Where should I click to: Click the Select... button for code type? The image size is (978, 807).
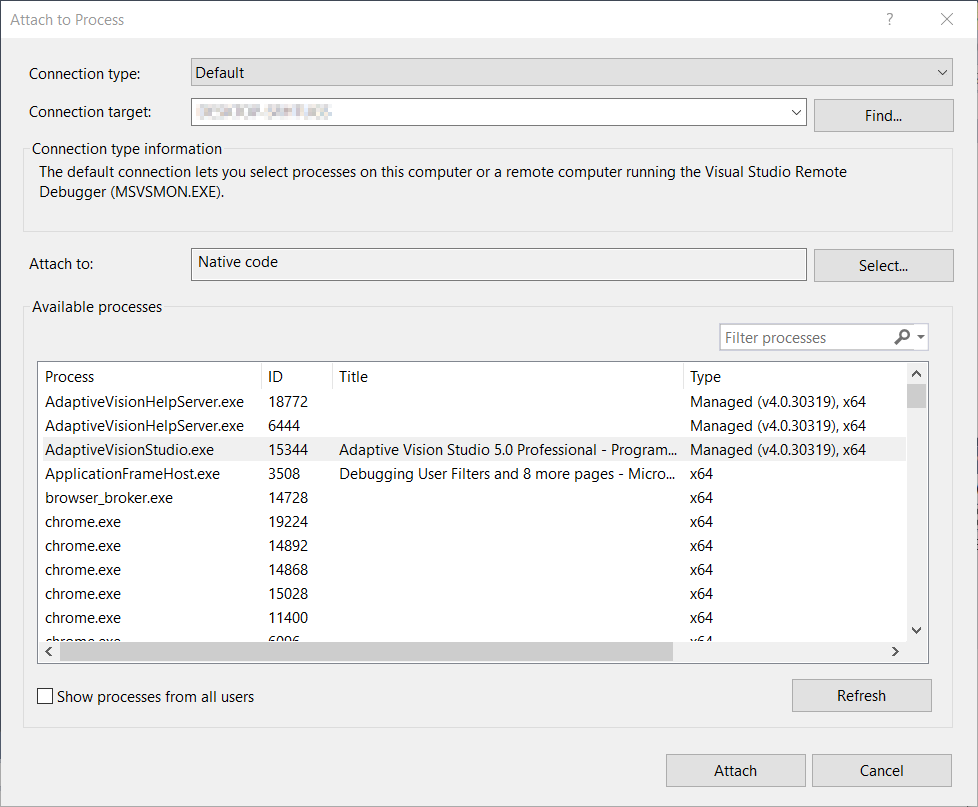[x=883, y=266]
